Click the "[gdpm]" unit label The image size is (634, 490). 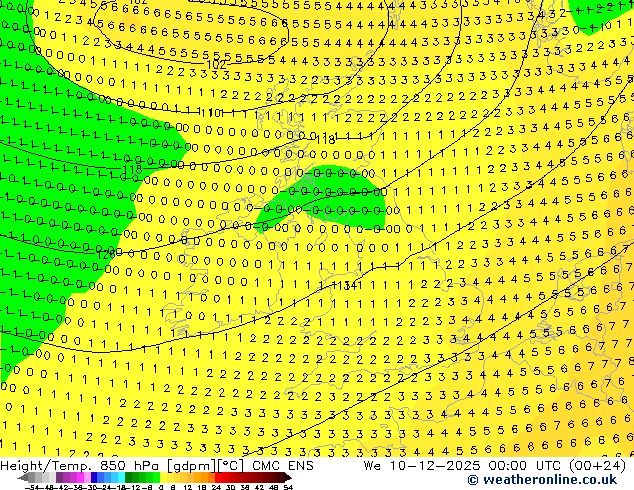(x=192, y=466)
